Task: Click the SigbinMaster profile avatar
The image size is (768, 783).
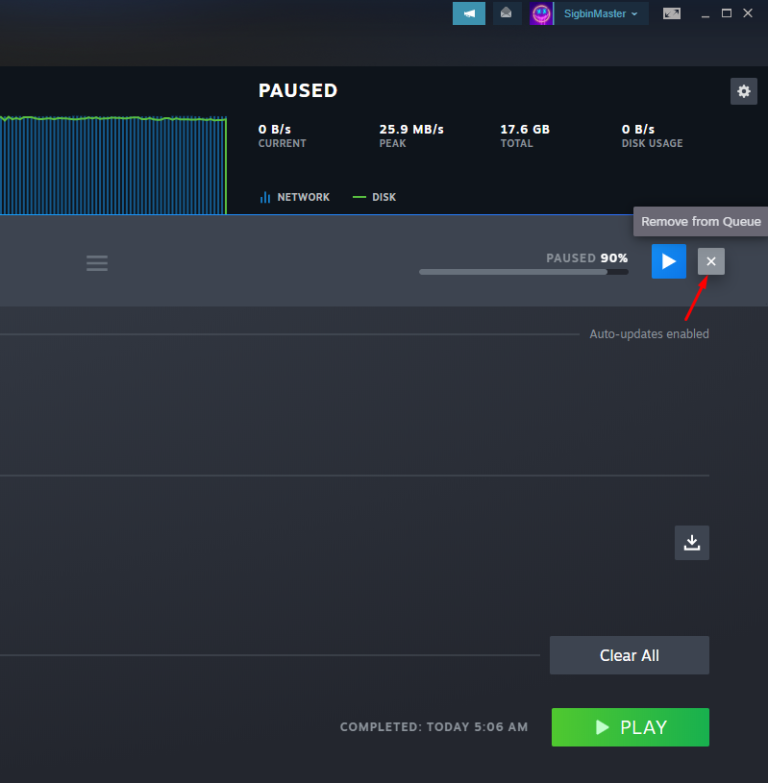Action: pos(541,13)
